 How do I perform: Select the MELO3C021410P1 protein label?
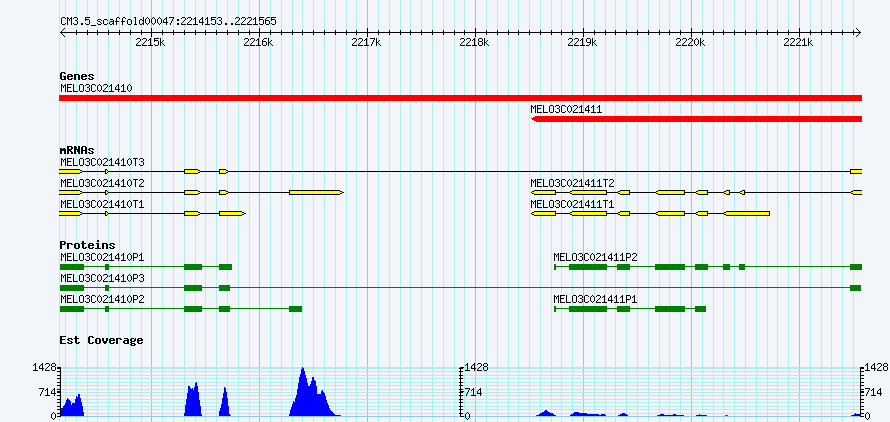coord(102,258)
